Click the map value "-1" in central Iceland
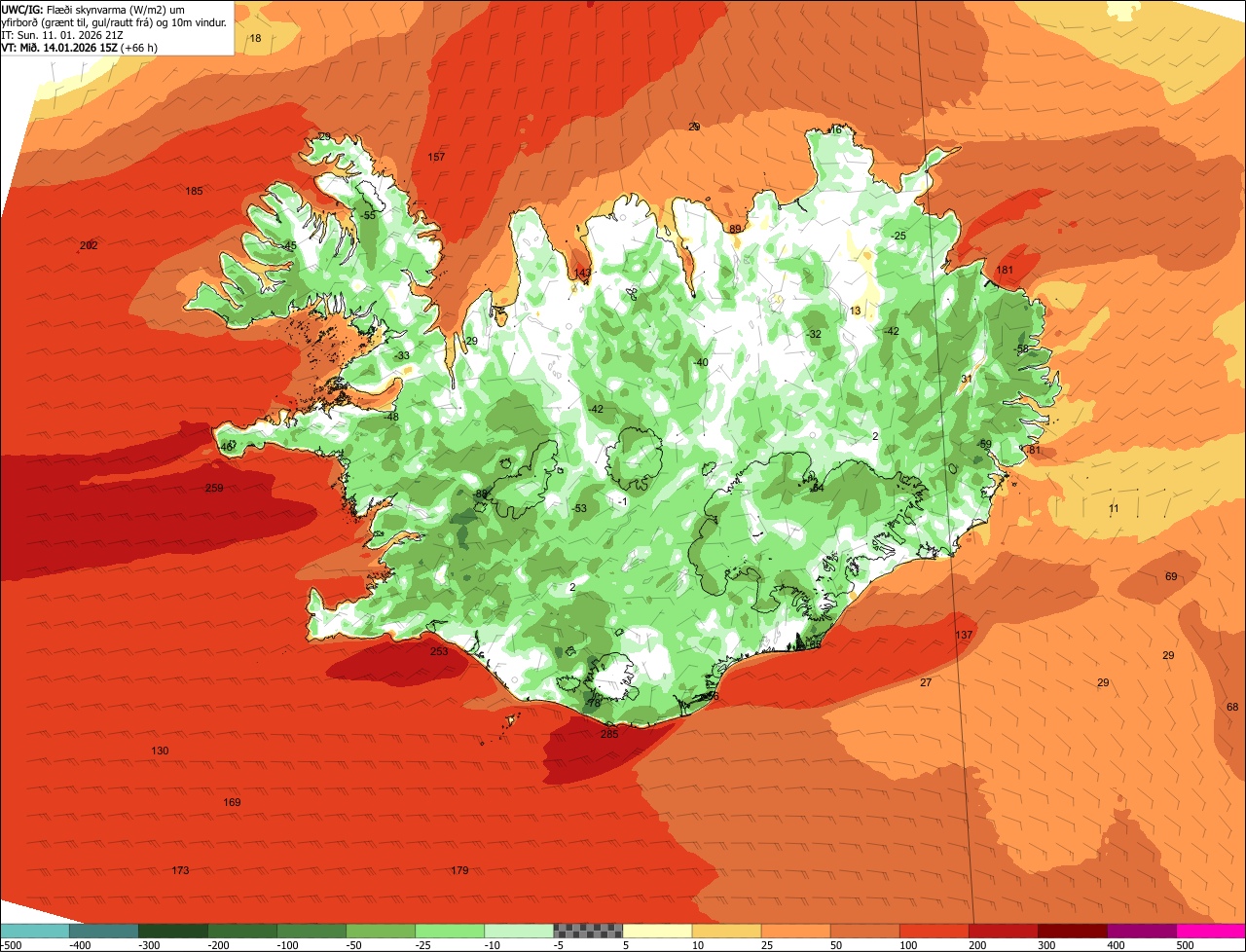Screen dimensions: 1246x952 pyautogui.click(x=622, y=501)
